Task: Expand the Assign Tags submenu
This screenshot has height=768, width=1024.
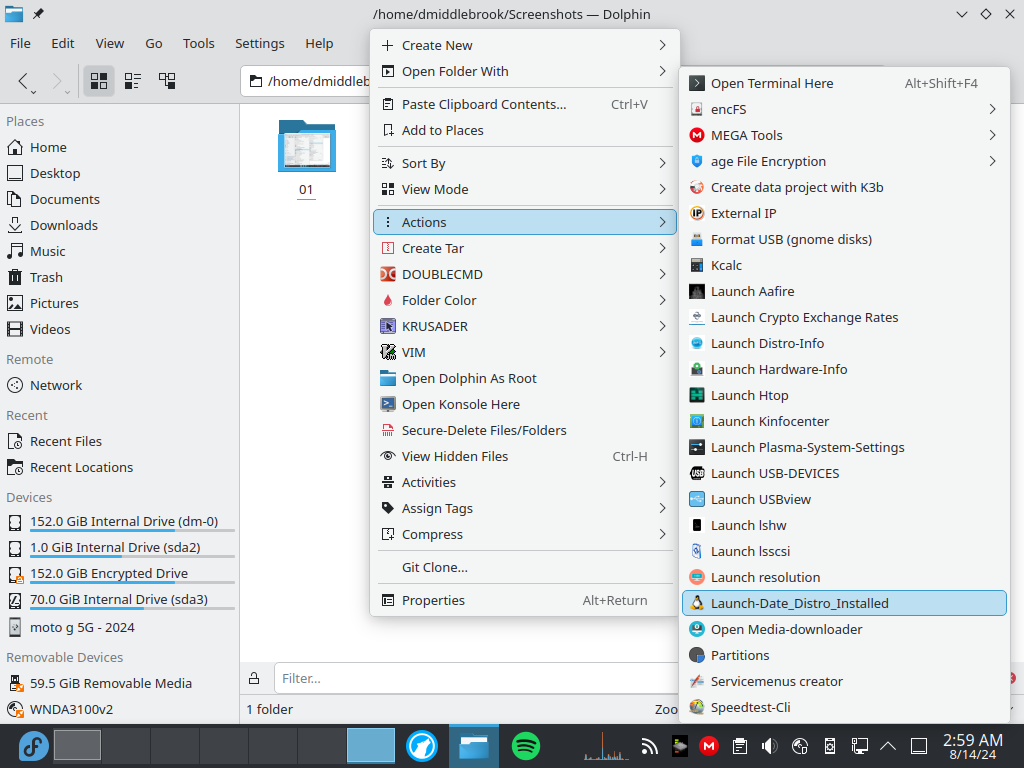Action: tap(524, 508)
